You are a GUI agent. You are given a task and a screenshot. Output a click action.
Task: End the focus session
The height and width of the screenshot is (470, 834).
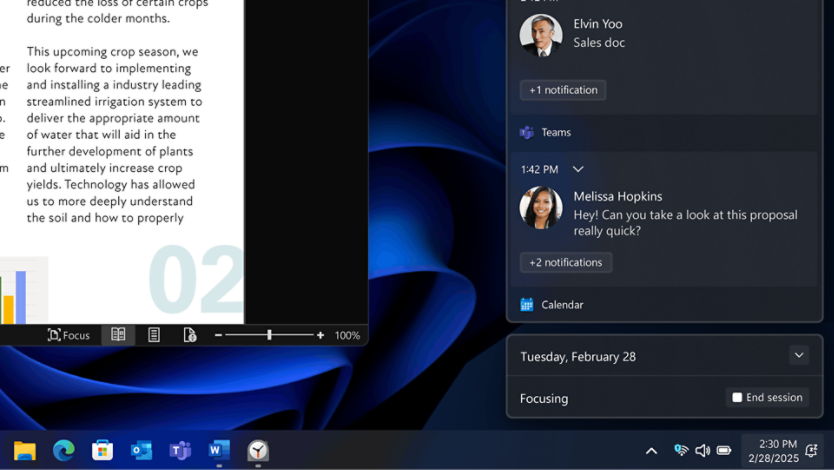pos(767,397)
